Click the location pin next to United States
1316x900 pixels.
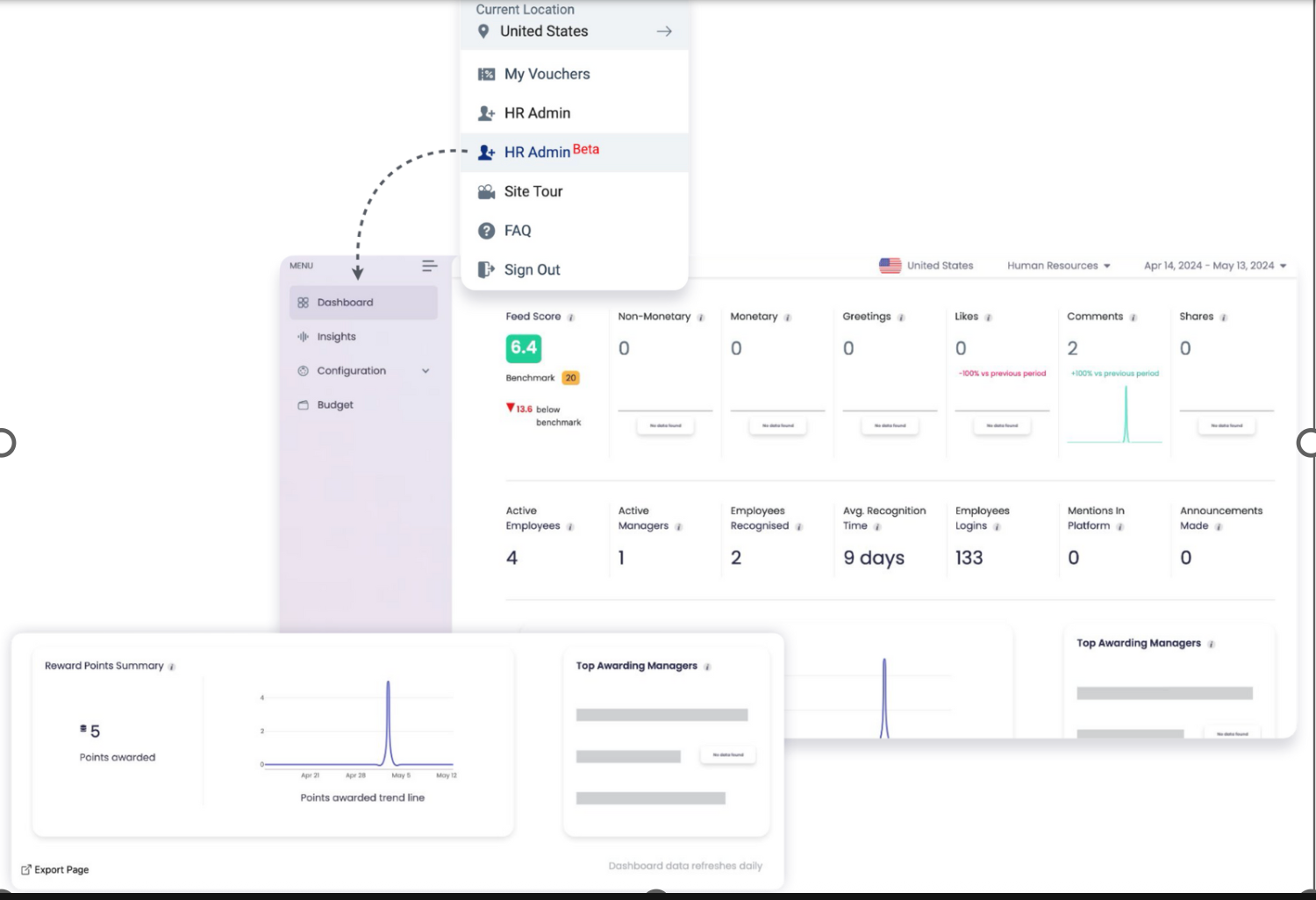tap(483, 31)
